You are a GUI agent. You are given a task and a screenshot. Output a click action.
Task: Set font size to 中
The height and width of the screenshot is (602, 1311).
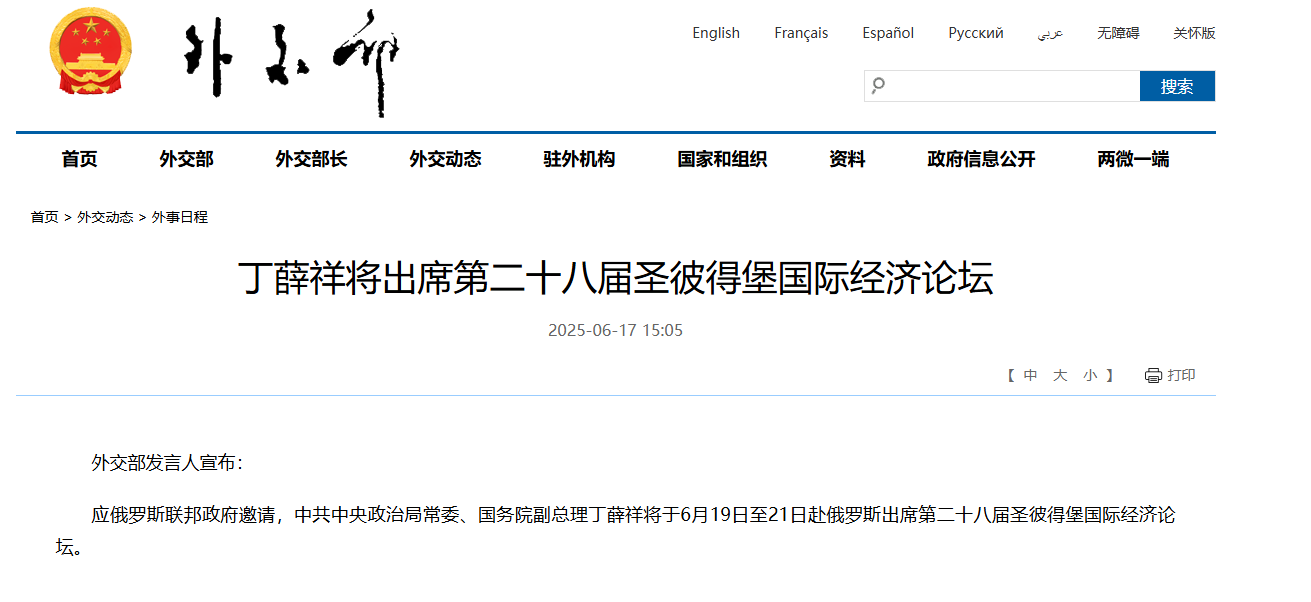[1030, 376]
